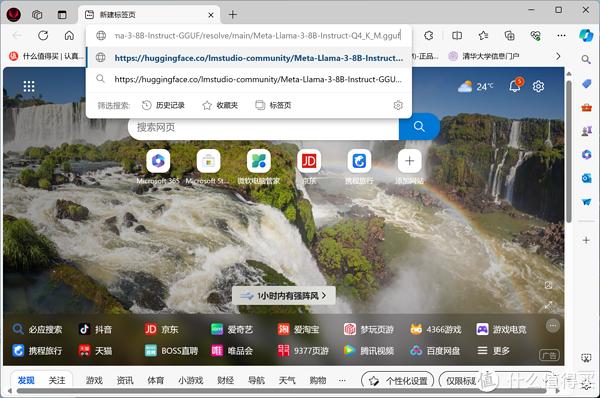Viewport: 600px width, 398px height.
Task: Open the 腾讯视频 link
Action: coord(368,351)
